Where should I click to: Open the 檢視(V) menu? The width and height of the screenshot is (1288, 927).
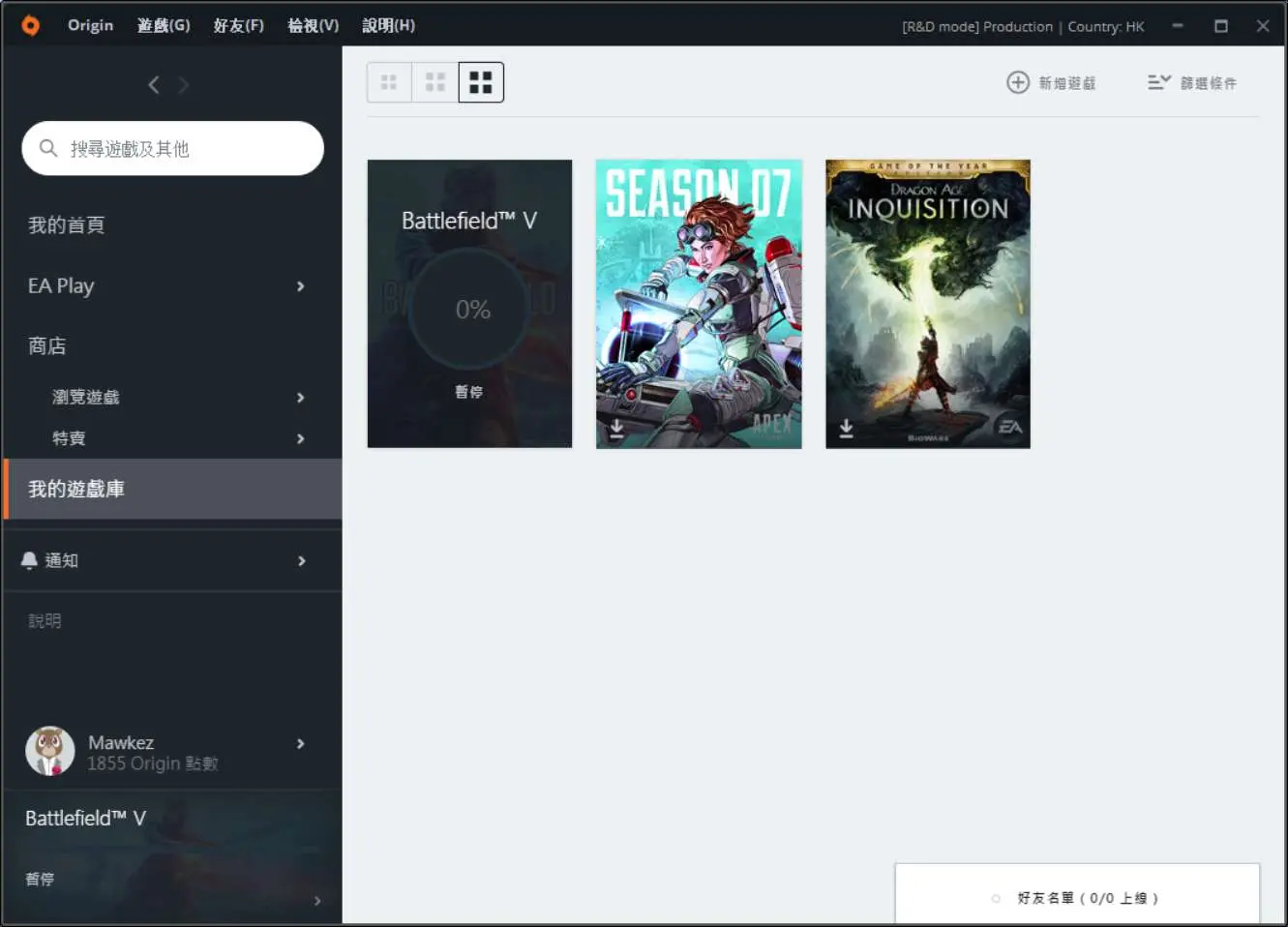[314, 25]
